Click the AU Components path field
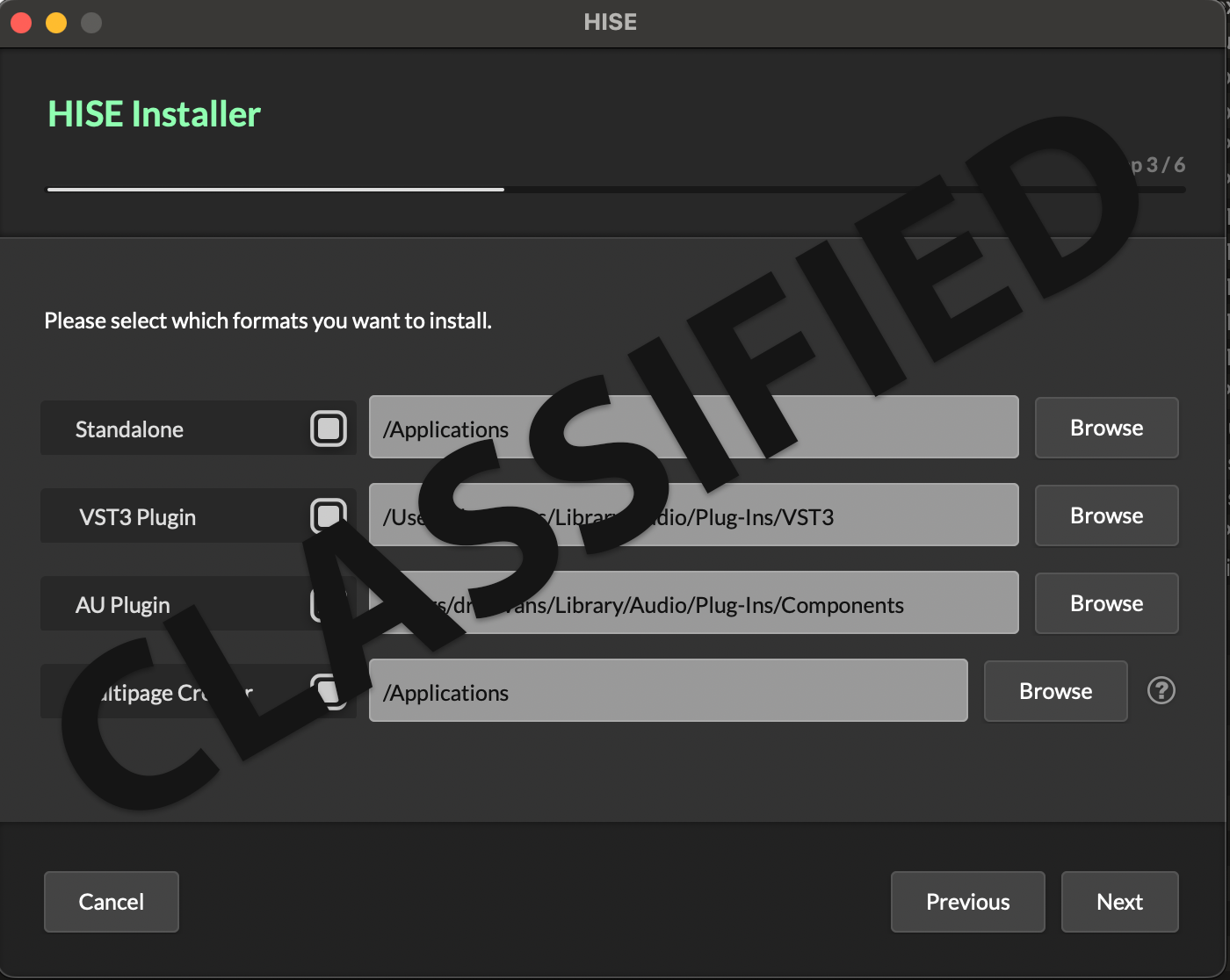This screenshot has width=1230, height=980. 694,603
